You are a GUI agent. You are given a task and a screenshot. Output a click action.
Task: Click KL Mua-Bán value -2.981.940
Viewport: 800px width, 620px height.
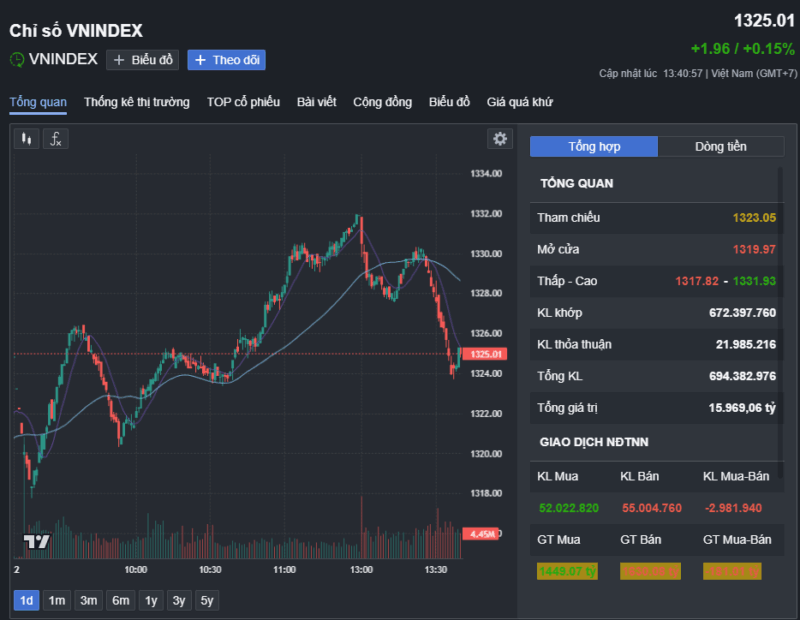[x=733, y=508]
